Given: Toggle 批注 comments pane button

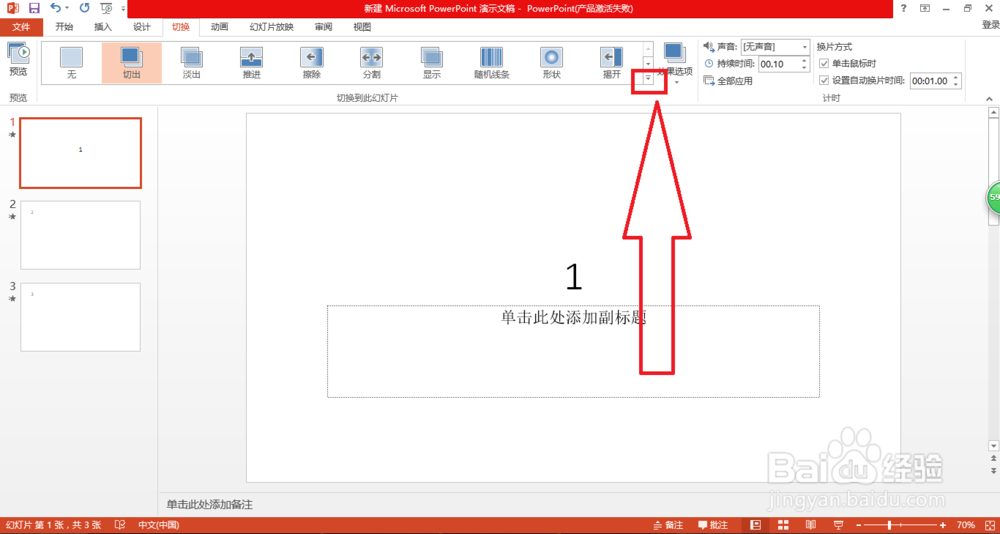Looking at the screenshot, I should click(x=713, y=525).
